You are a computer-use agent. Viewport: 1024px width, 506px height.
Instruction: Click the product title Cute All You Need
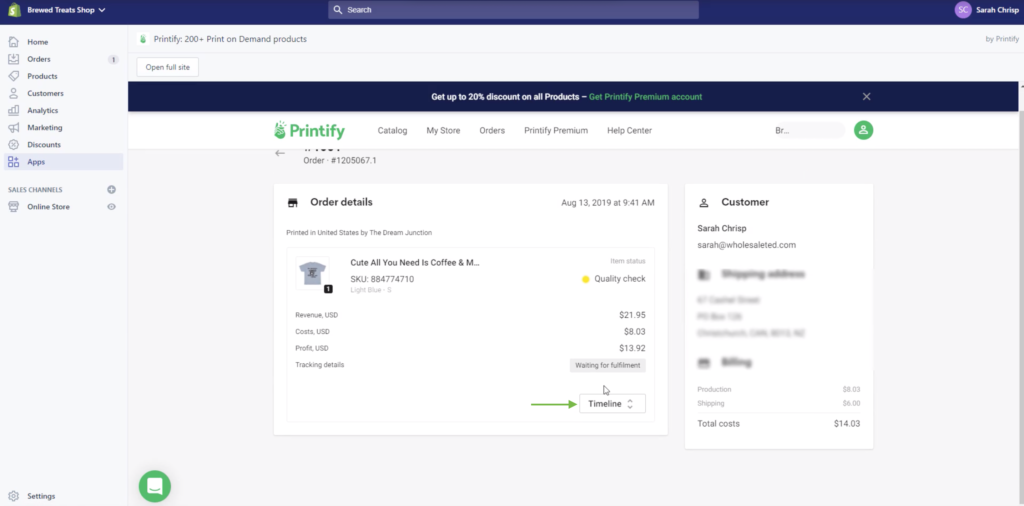(415, 262)
